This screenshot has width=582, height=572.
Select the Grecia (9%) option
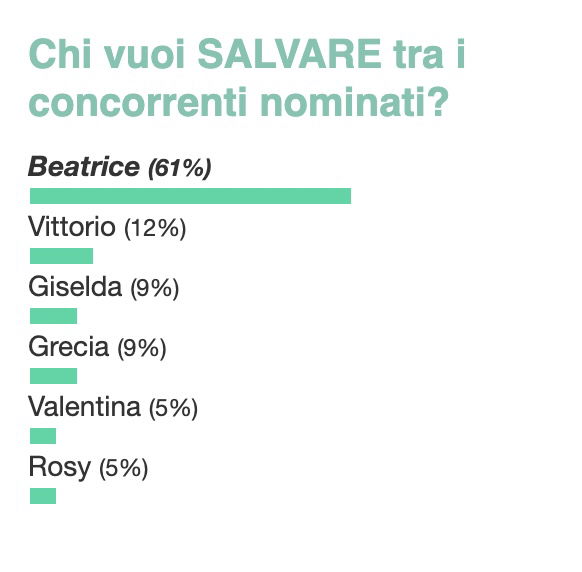[x=97, y=347]
